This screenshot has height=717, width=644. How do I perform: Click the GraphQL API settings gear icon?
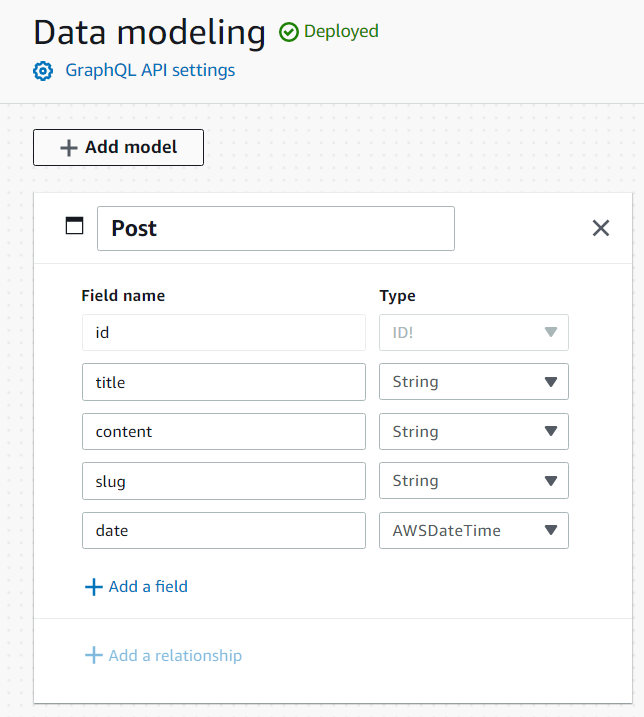coord(42,71)
